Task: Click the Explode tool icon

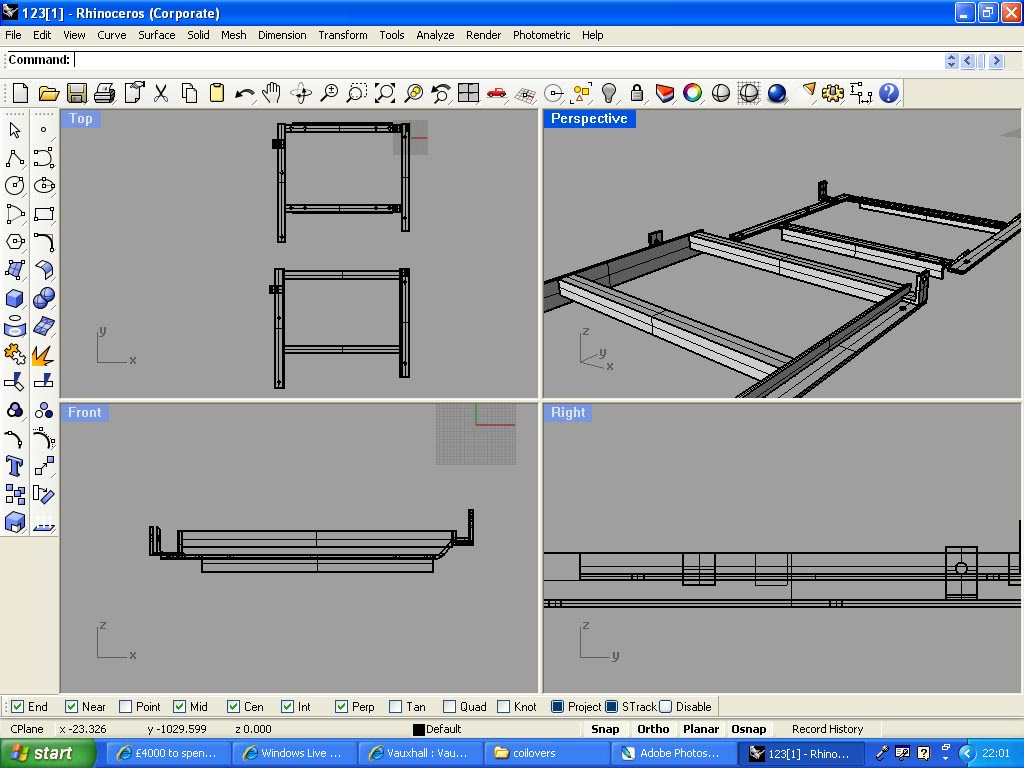Action: 43,355
